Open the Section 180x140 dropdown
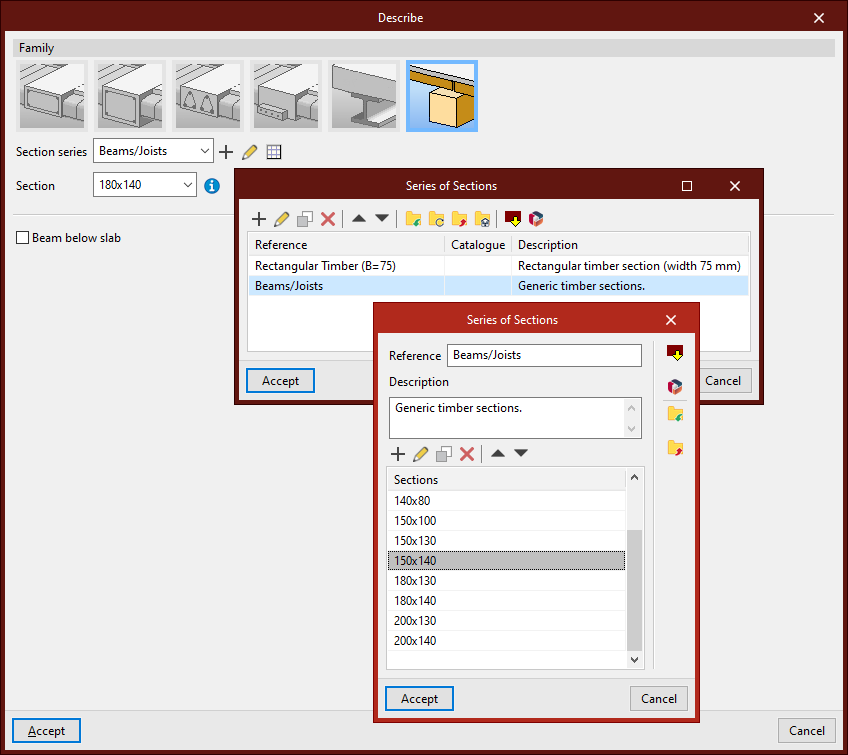The image size is (848, 755). 144,185
